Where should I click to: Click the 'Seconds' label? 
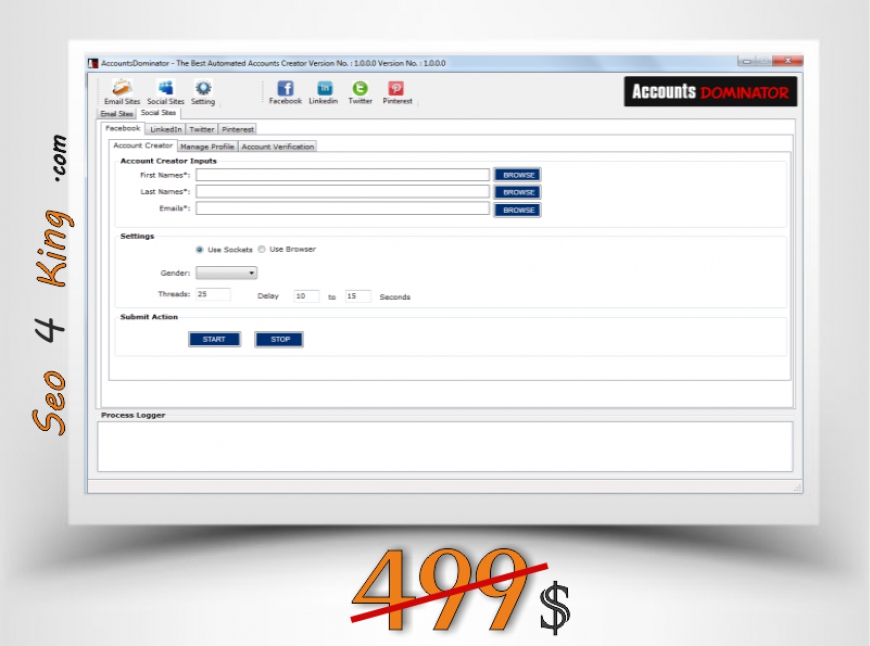[395, 297]
